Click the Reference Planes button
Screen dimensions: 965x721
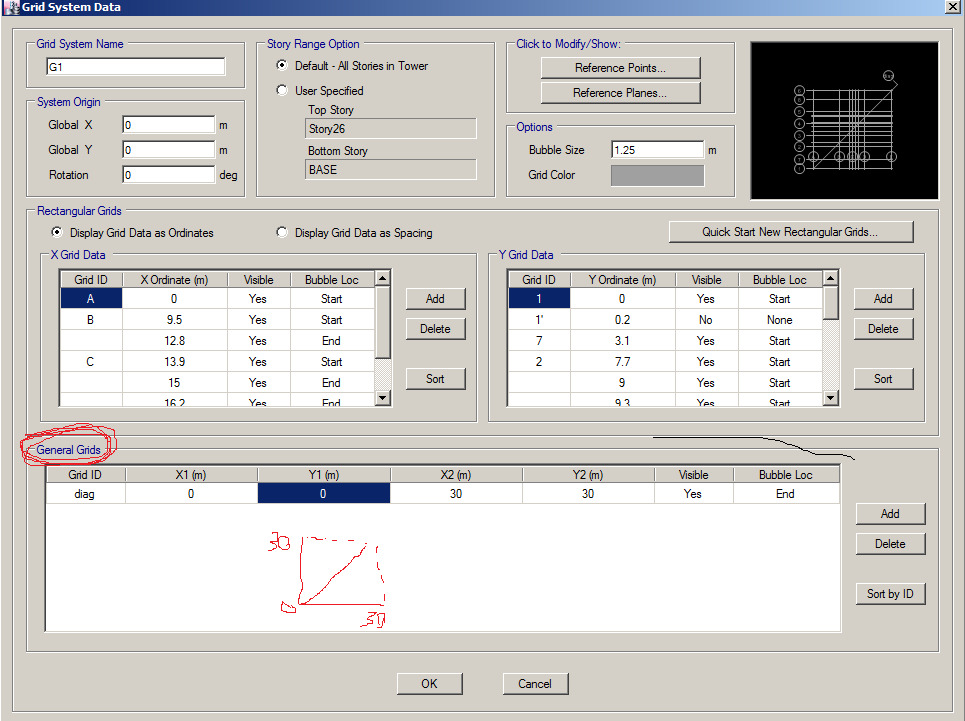[620, 93]
